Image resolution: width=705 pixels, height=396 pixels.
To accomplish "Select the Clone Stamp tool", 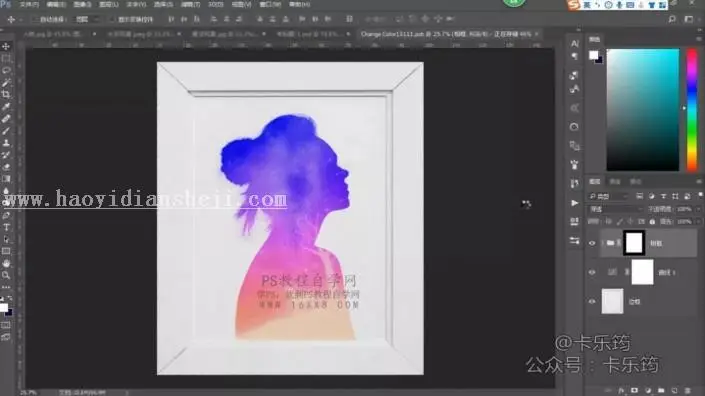I will tap(6, 143).
